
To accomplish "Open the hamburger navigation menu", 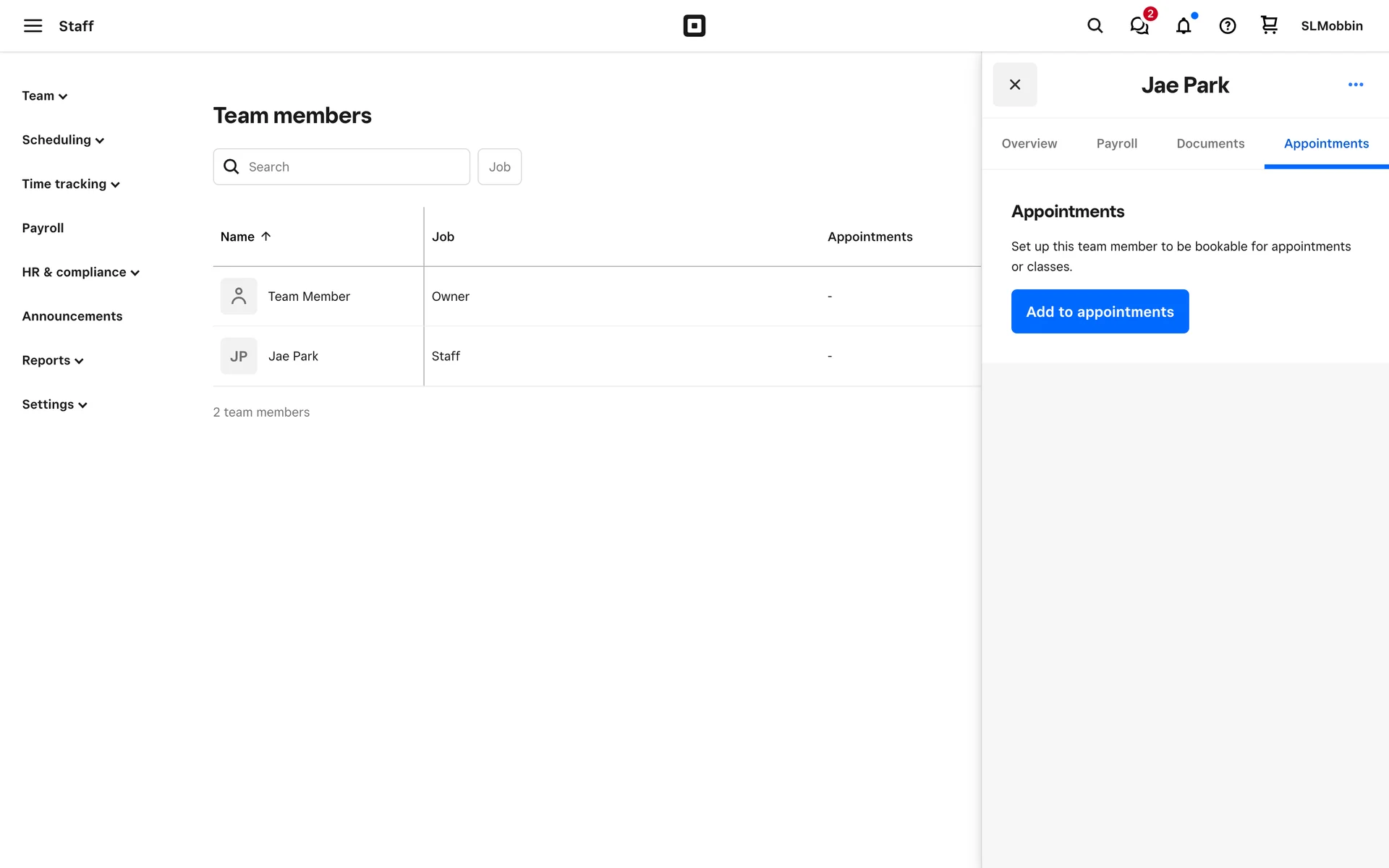I will pos(33,26).
